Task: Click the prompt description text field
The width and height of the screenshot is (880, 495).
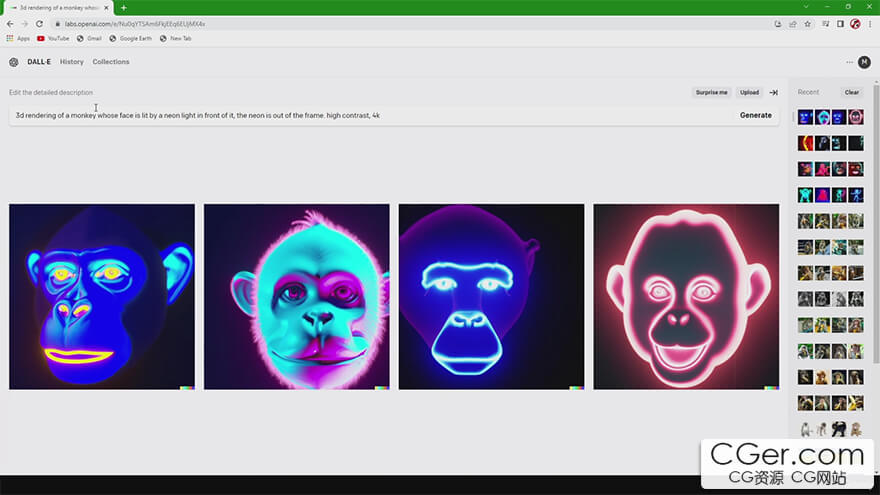Action: pyautogui.click(x=370, y=115)
